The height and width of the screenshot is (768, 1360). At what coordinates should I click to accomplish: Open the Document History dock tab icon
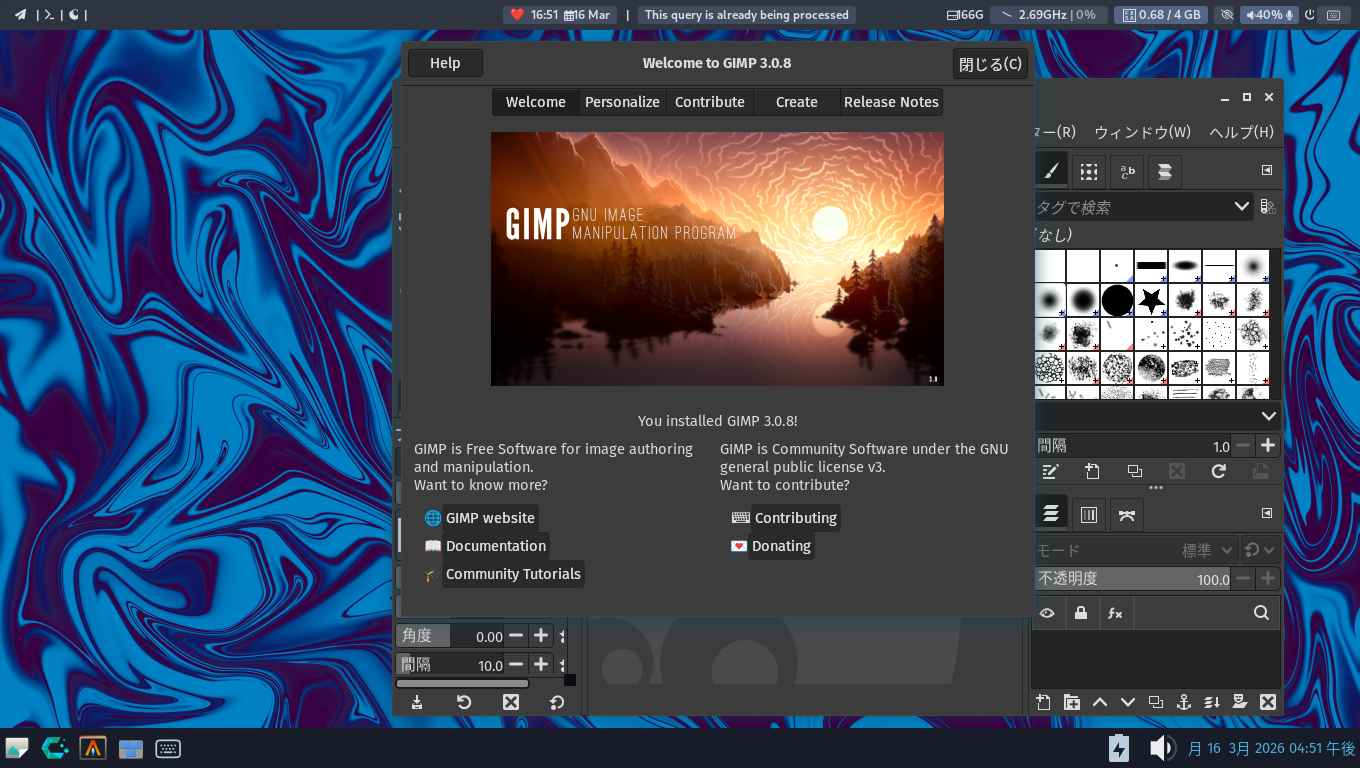coord(1165,172)
